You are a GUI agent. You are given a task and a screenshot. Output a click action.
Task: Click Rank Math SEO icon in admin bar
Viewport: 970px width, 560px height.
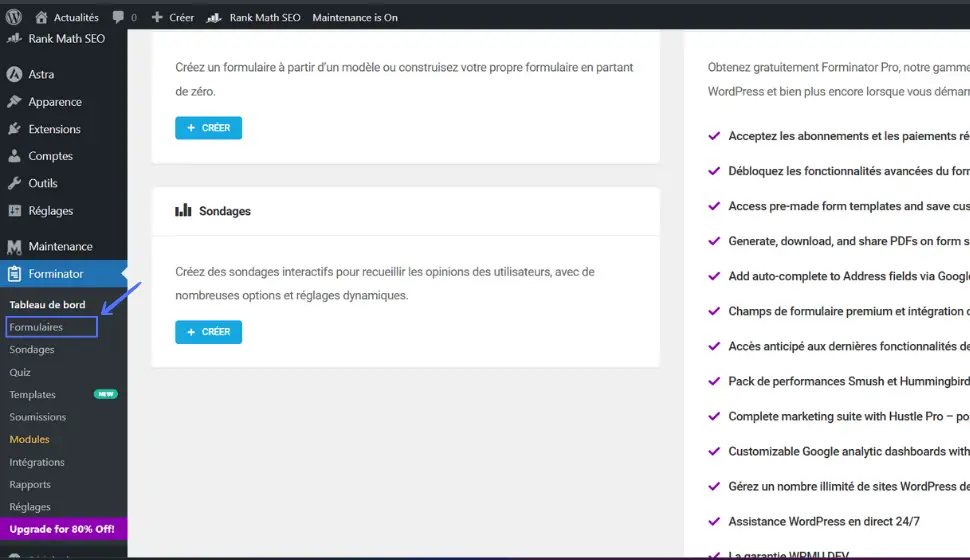click(214, 17)
